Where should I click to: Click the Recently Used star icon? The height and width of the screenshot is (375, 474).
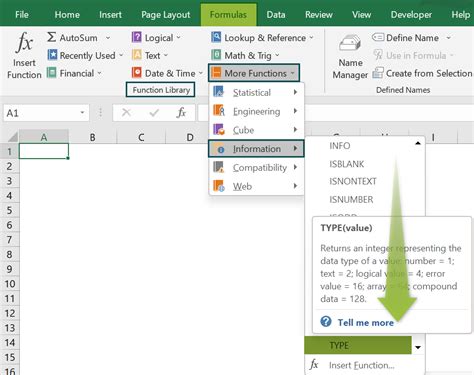tap(52, 55)
